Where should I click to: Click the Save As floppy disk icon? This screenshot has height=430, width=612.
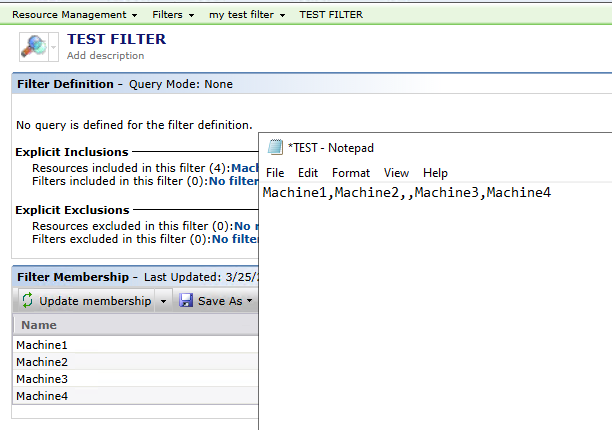tap(186, 300)
